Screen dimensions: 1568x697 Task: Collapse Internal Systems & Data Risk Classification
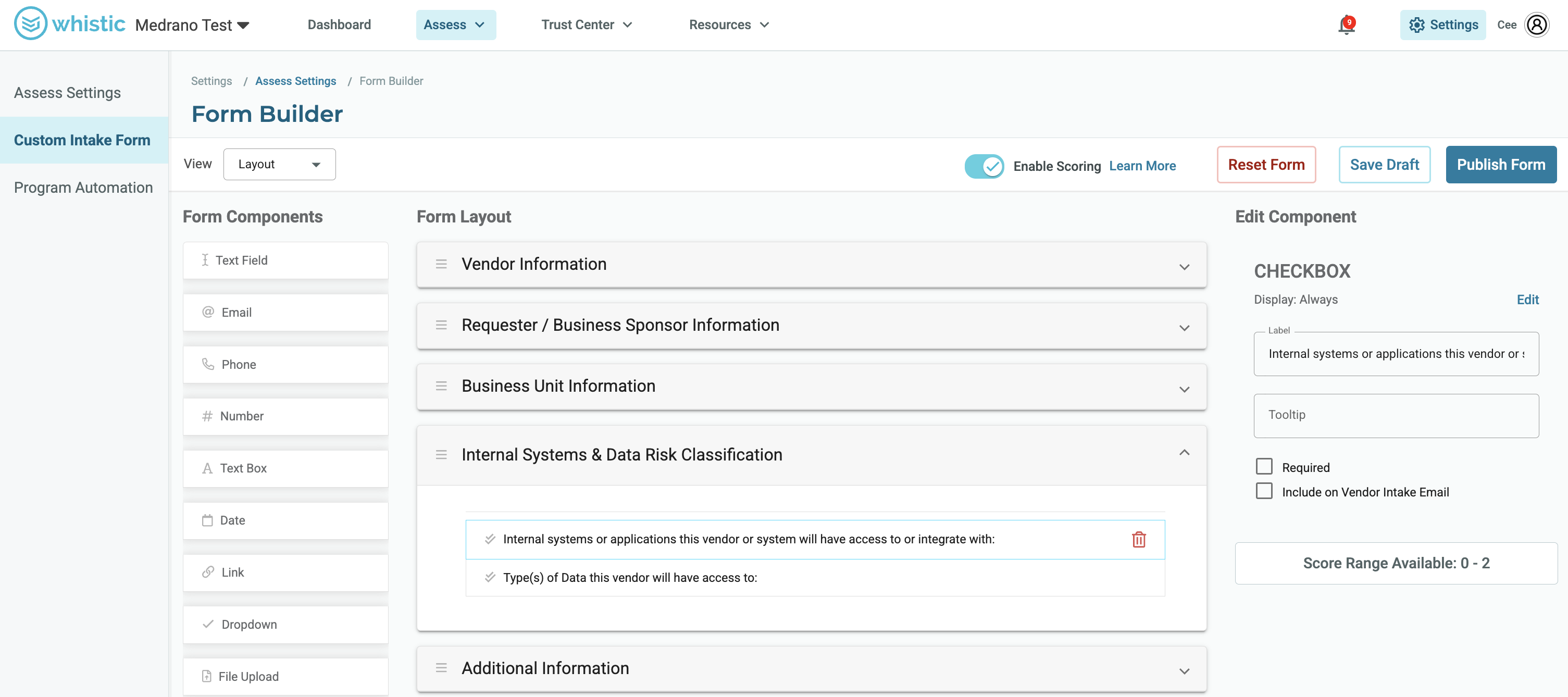tap(1184, 453)
